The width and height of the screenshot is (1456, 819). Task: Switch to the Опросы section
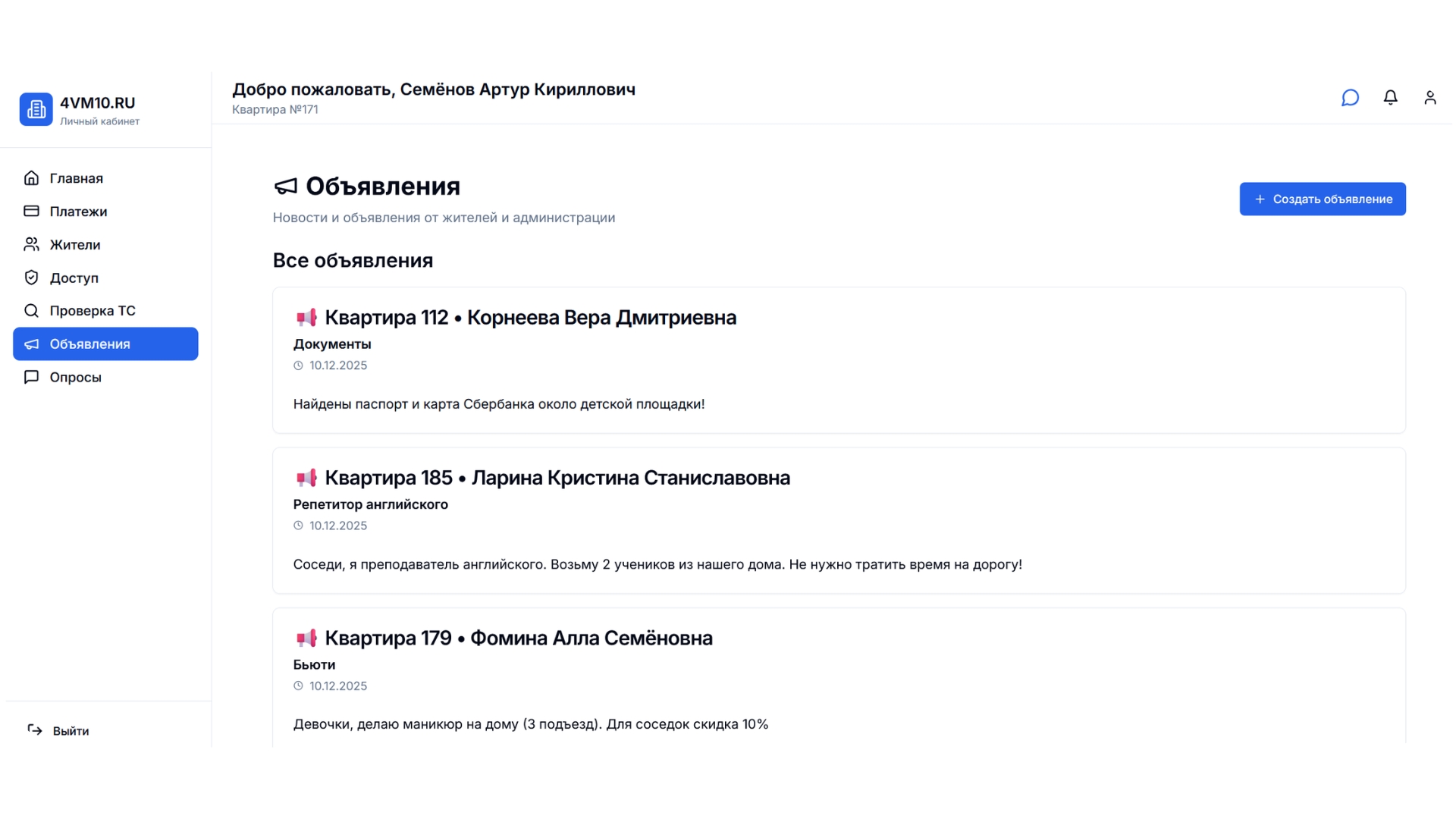click(75, 377)
